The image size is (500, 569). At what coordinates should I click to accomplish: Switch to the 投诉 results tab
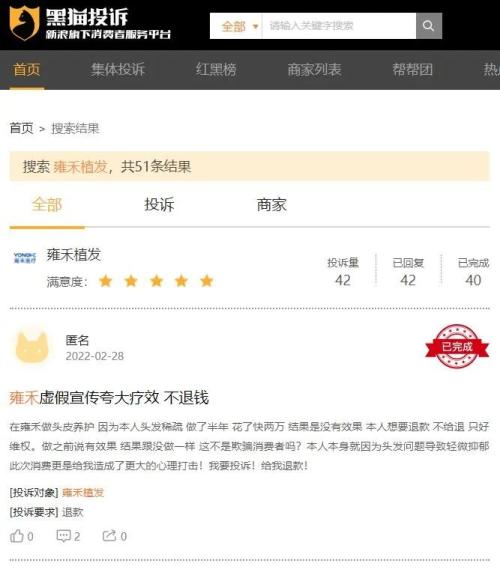tap(159, 205)
